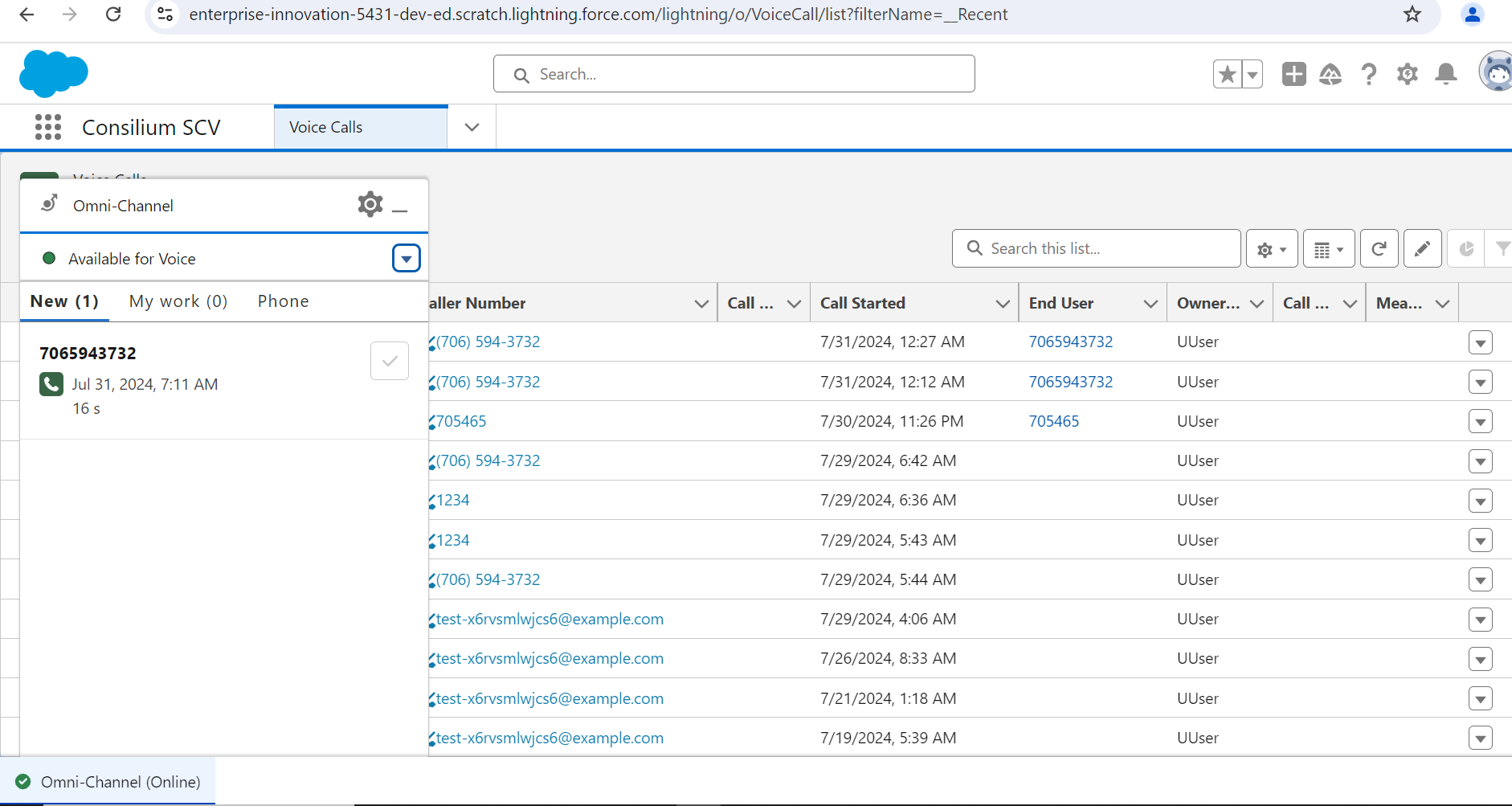Refresh the Voice Calls list
This screenshot has width=1512, height=806.
click(1379, 249)
